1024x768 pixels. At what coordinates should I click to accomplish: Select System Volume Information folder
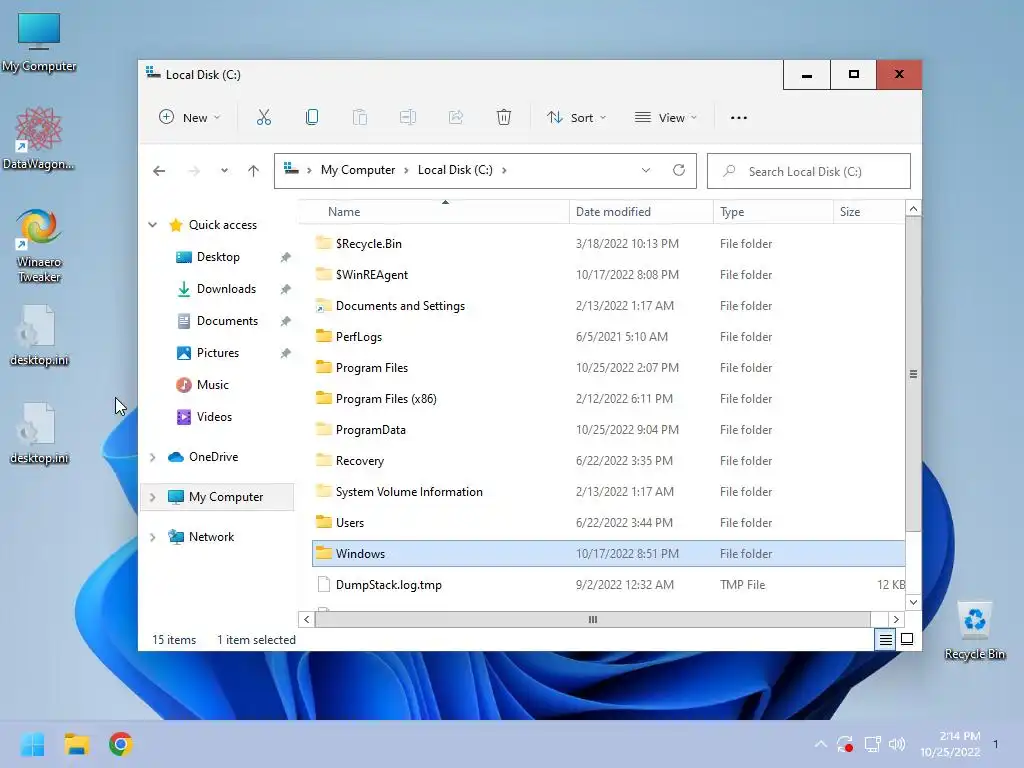pos(608,492)
